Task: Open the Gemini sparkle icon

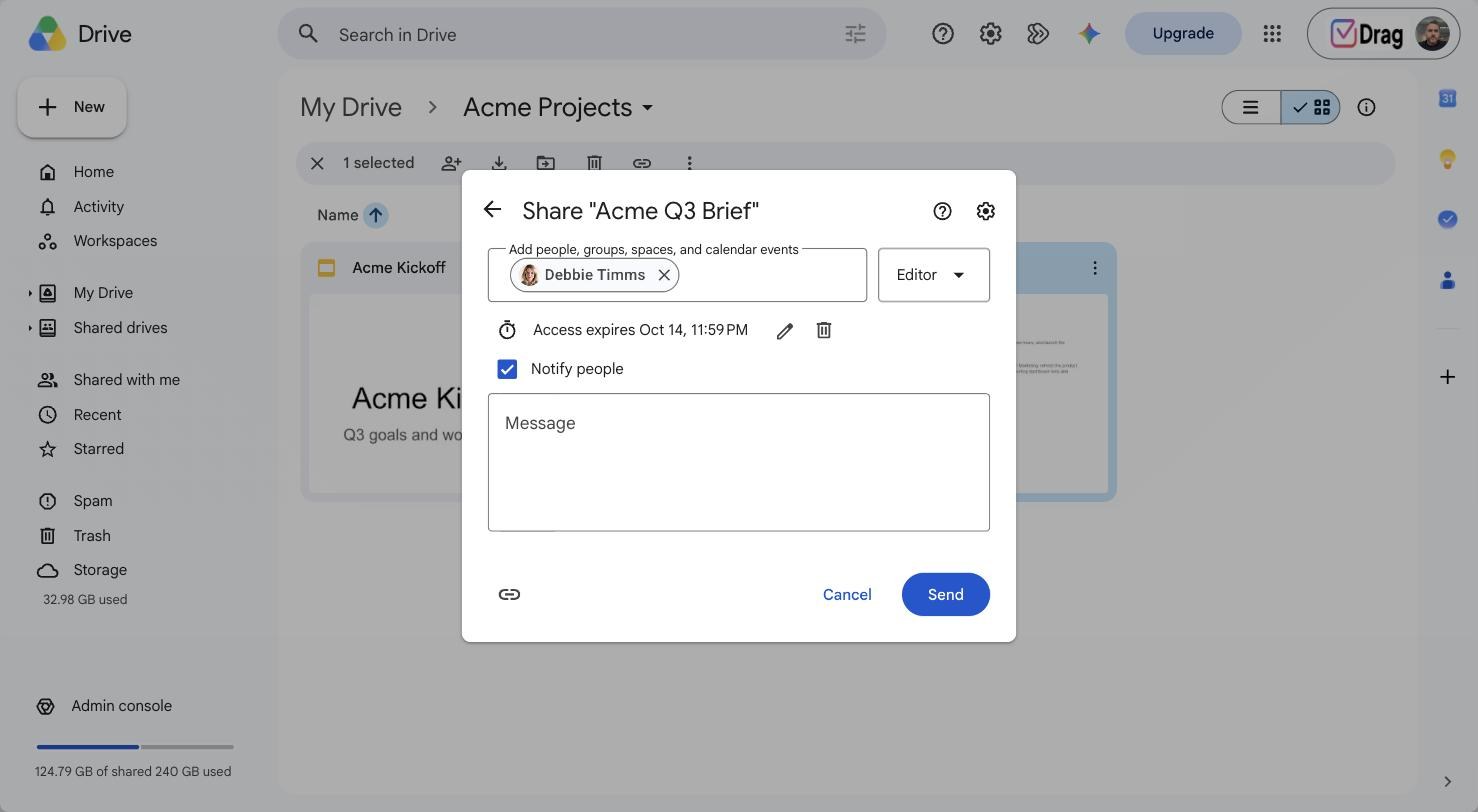Action: [x=1089, y=34]
